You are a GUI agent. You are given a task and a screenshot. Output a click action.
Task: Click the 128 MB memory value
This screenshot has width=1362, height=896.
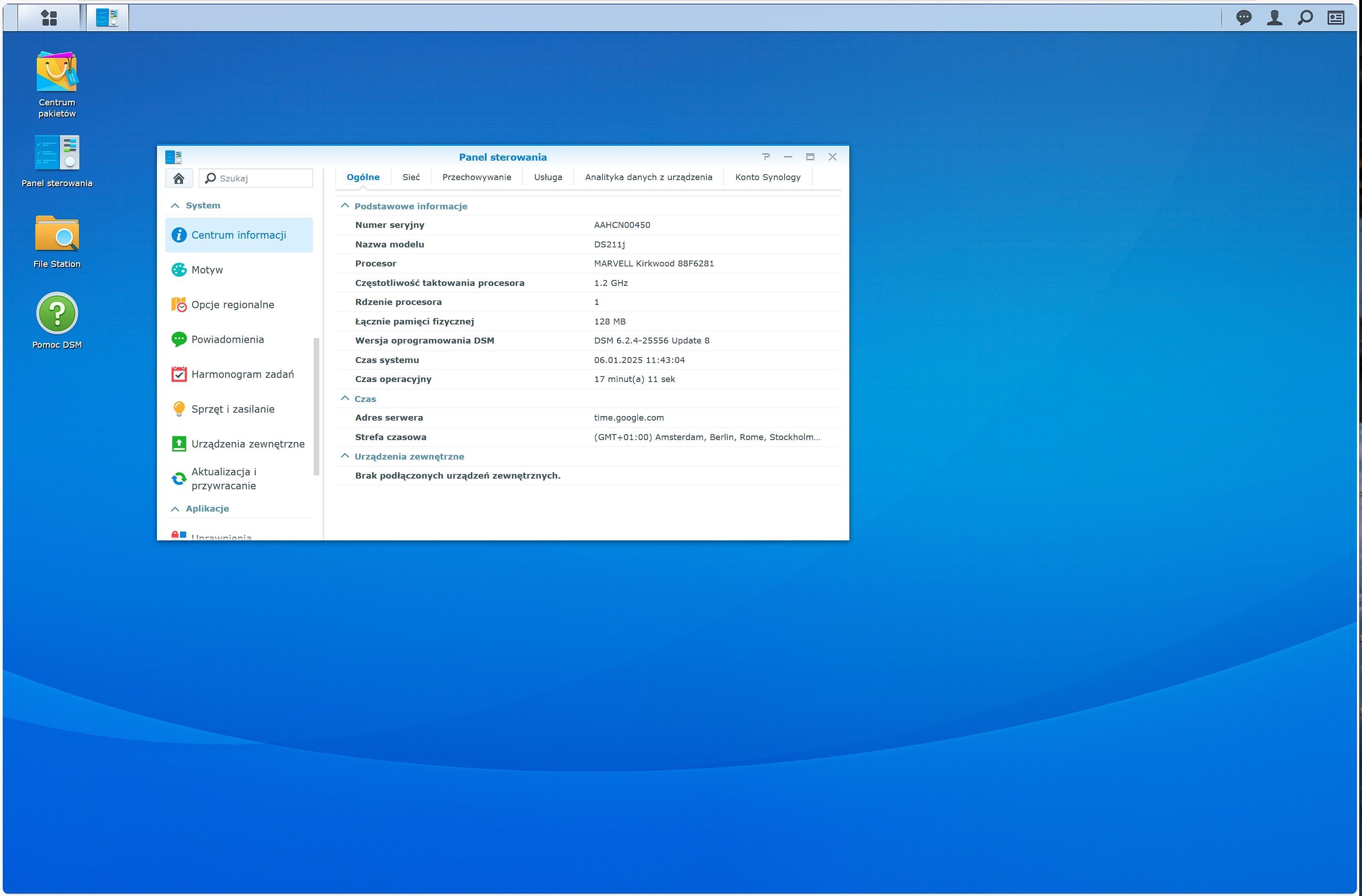[609, 322]
